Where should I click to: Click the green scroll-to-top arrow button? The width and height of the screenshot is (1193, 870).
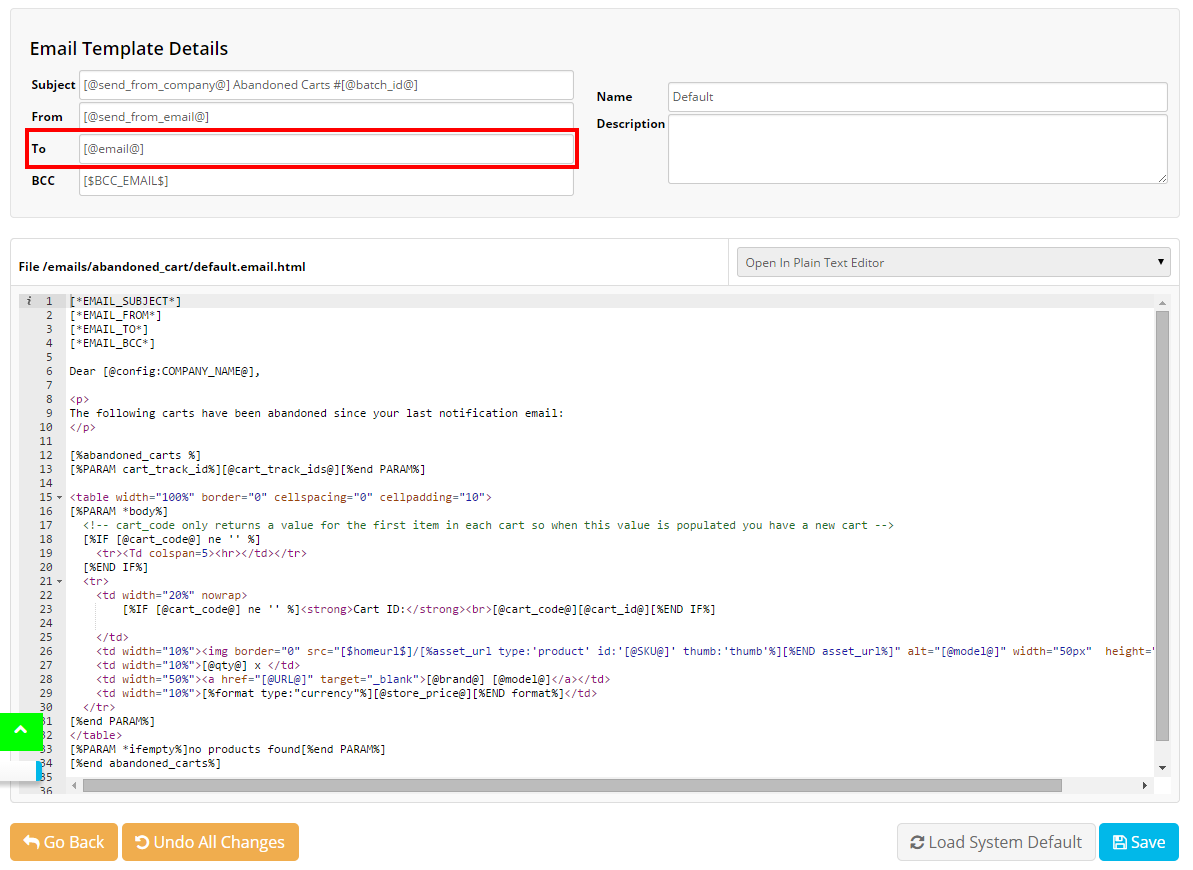pos(21,731)
